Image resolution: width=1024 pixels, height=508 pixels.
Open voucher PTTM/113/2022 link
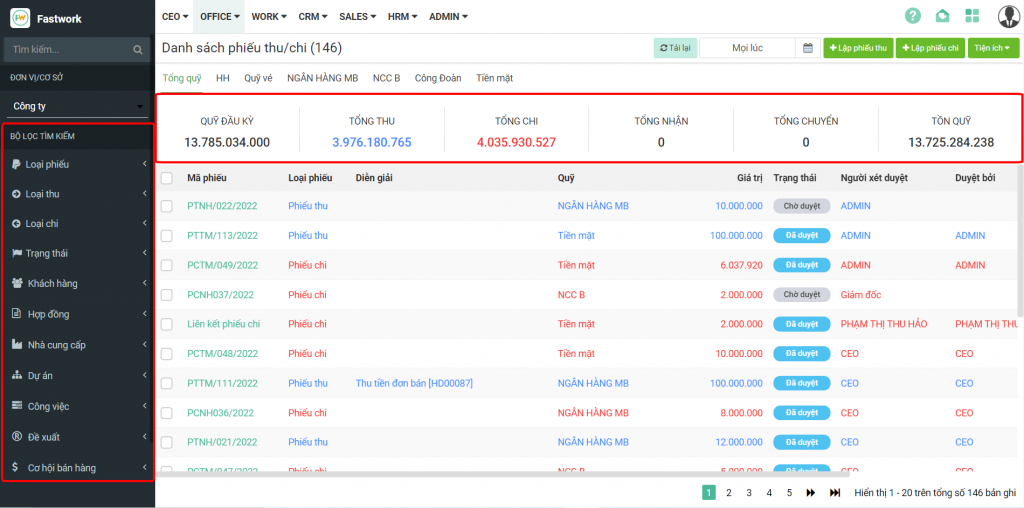(x=222, y=236)
